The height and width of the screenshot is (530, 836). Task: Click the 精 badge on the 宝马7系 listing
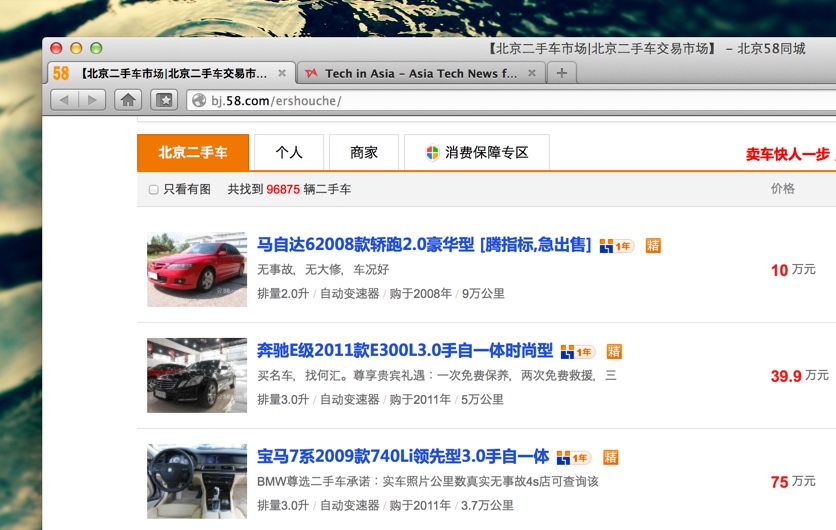click(610, 457)
